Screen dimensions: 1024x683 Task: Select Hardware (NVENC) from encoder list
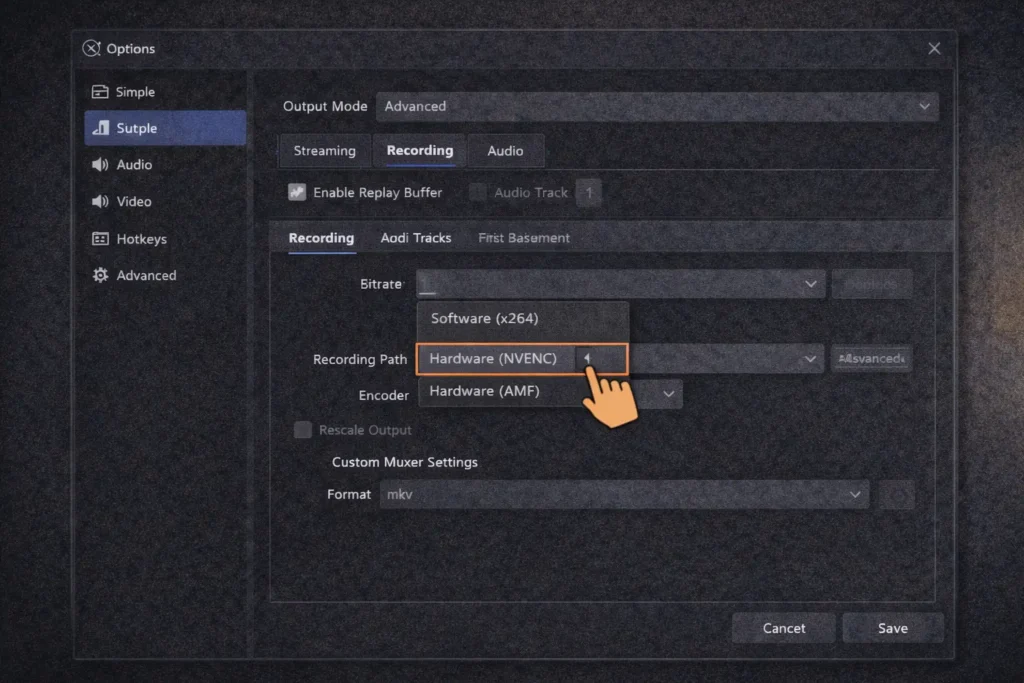[x=499, y=359]
